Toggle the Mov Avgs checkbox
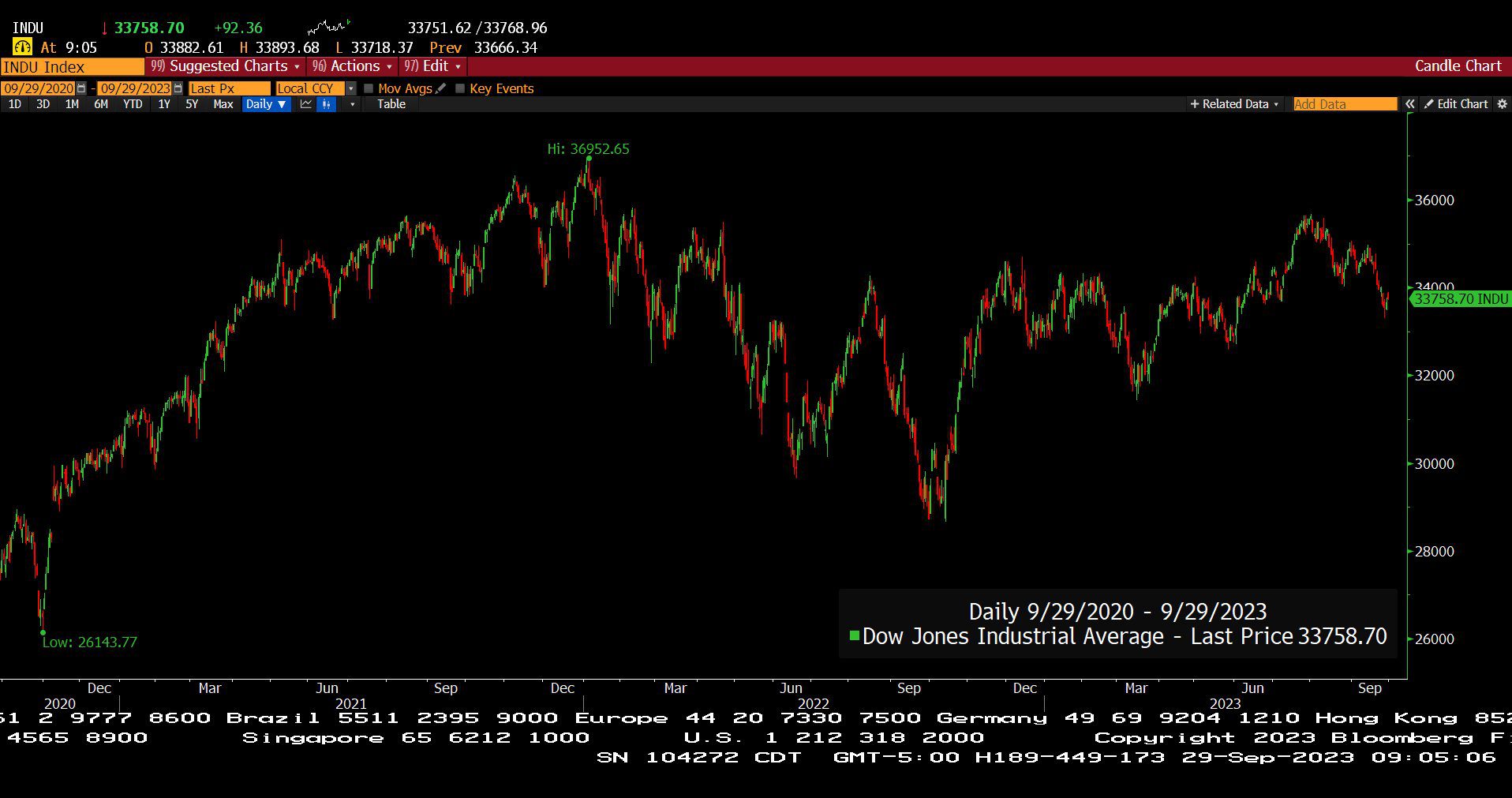Image resolution: width=1512 pixels, height=798 pixels. [369, 88]
